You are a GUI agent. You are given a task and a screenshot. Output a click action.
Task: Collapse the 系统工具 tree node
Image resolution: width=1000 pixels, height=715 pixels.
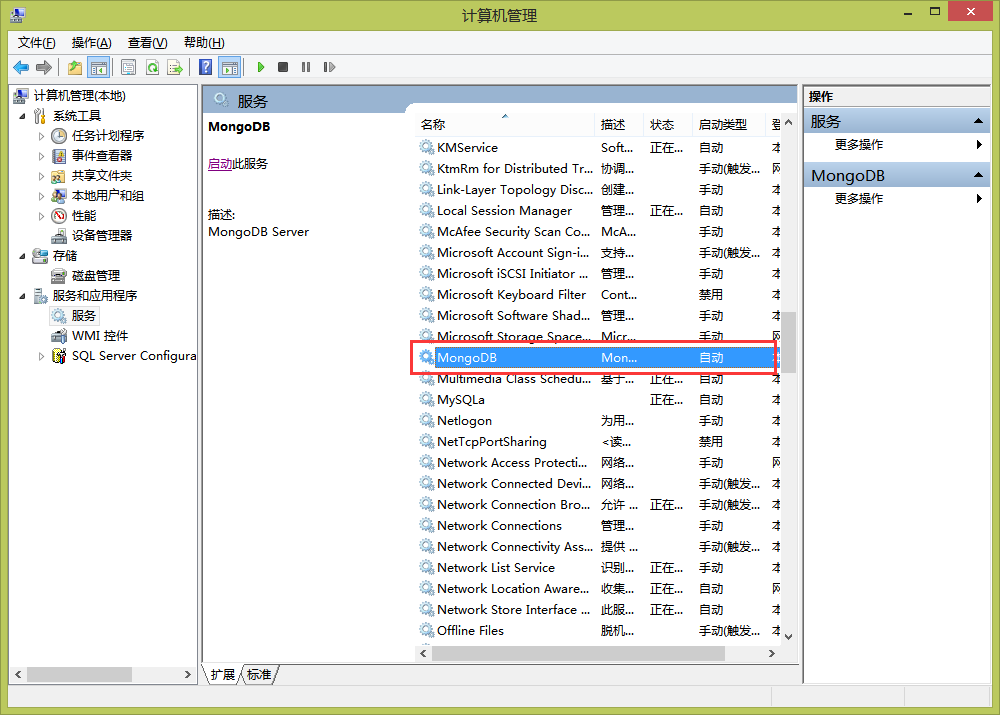22,116
